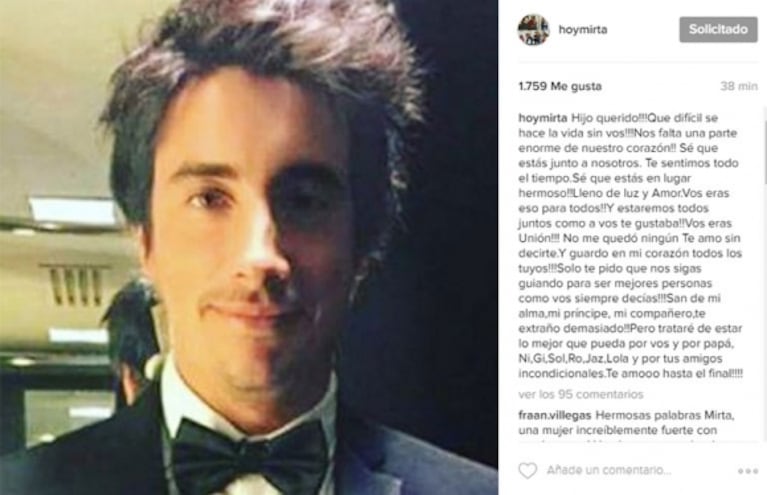Click the bow tie in the photo
Viewport: 767px width, 495px height.
tap(250, 456)
